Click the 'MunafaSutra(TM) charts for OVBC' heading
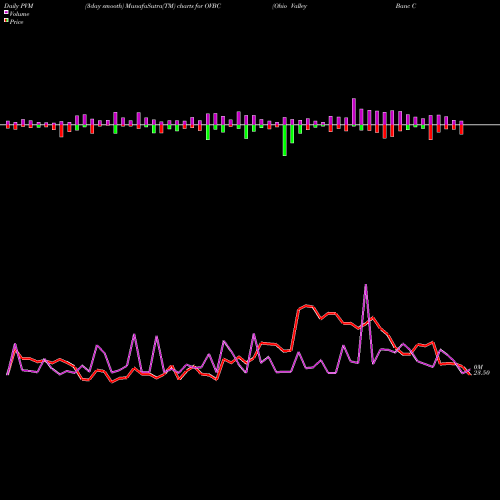 click(x=173, y=6)
